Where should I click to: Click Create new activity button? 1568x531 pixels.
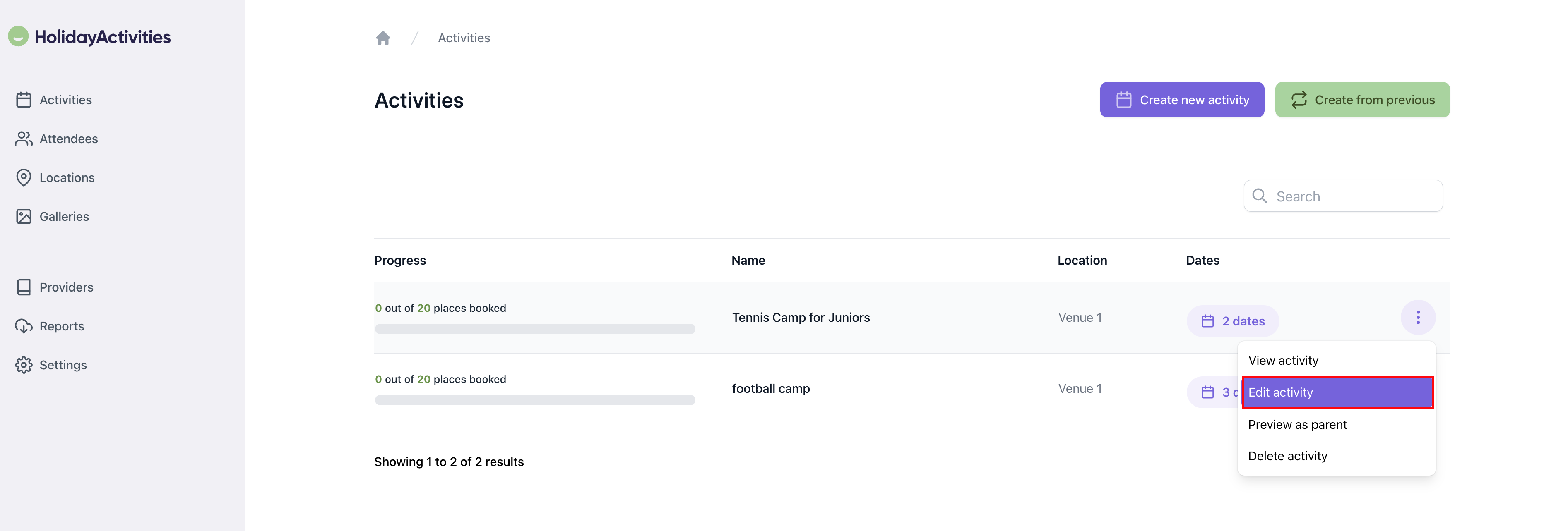(x=1181, y=100)
